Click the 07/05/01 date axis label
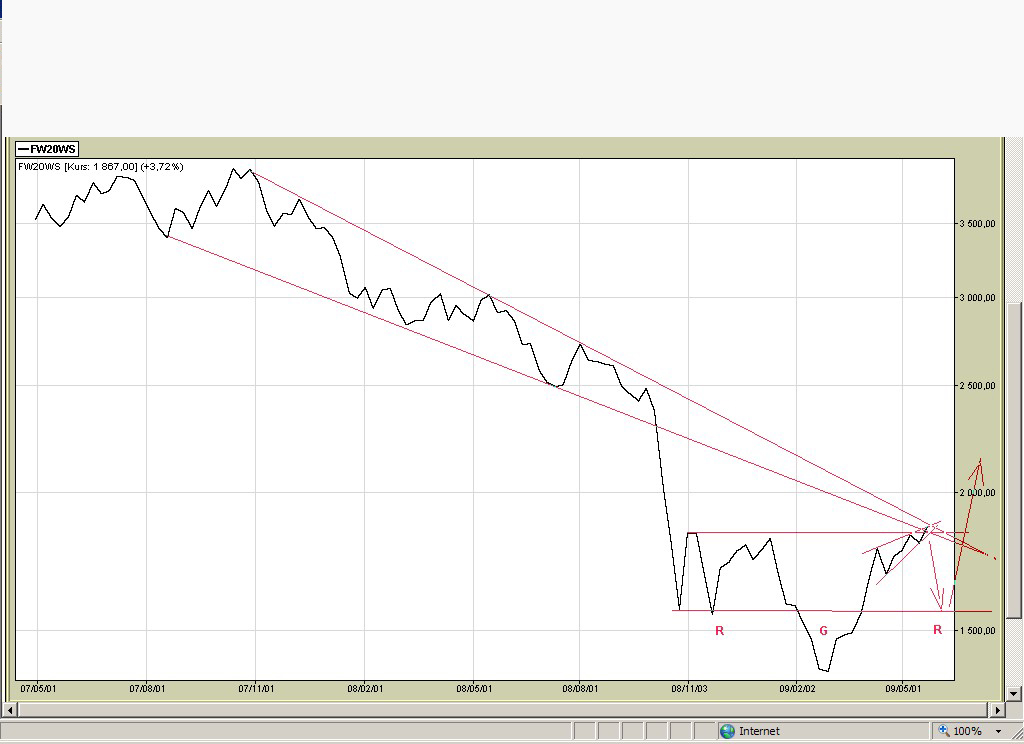 38,688
